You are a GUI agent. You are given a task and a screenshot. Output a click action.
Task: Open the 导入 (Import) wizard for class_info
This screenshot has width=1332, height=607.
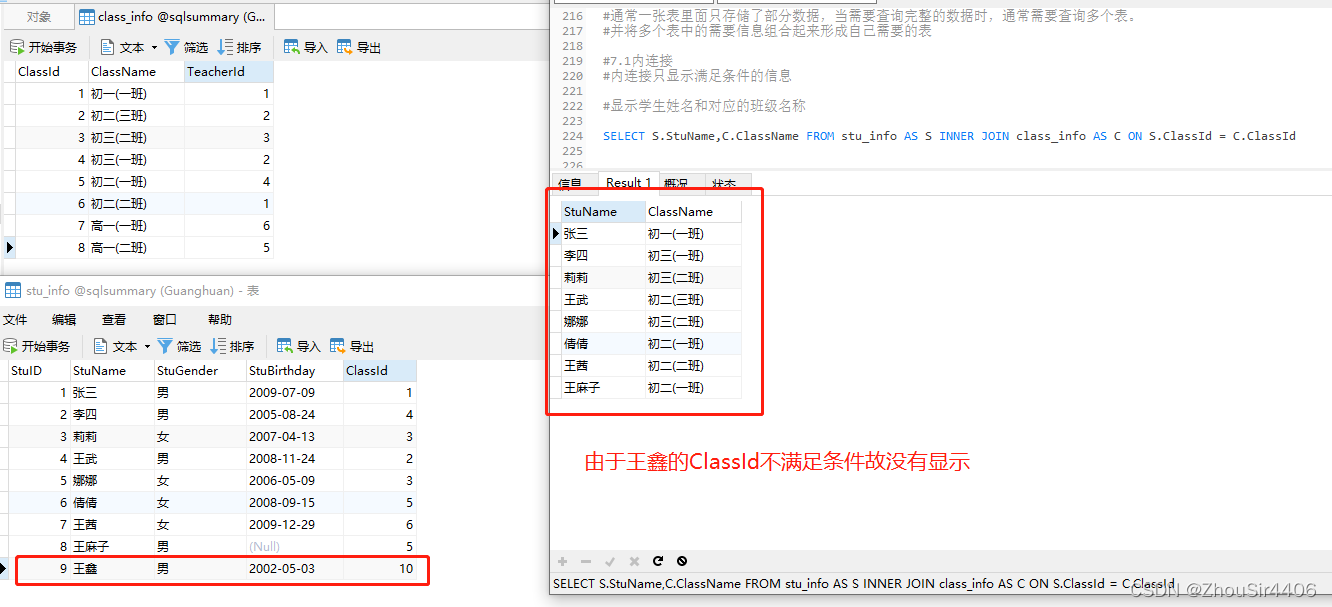point(304,45)
